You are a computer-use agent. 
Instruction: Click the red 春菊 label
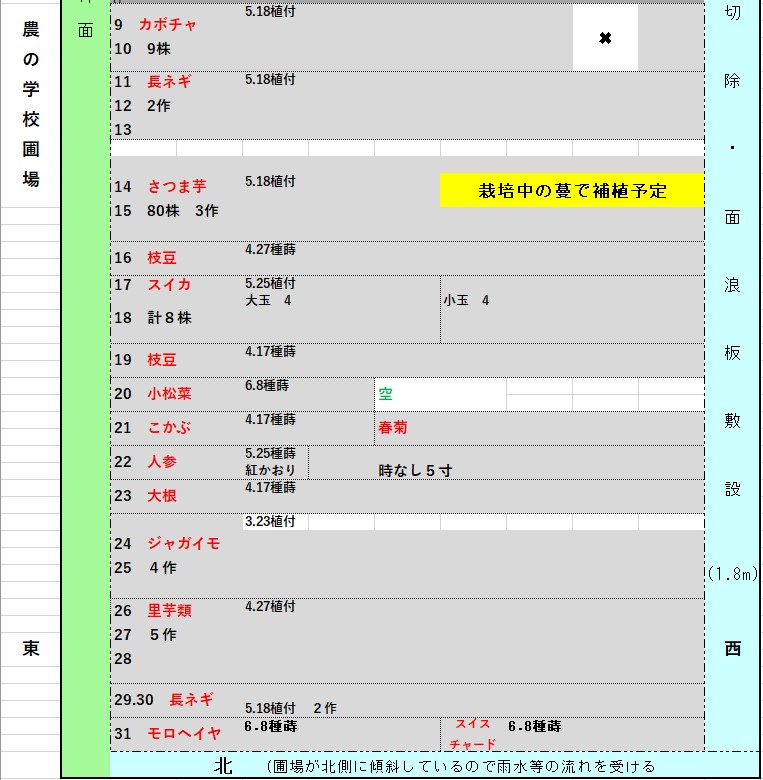(x=392, y=427)
